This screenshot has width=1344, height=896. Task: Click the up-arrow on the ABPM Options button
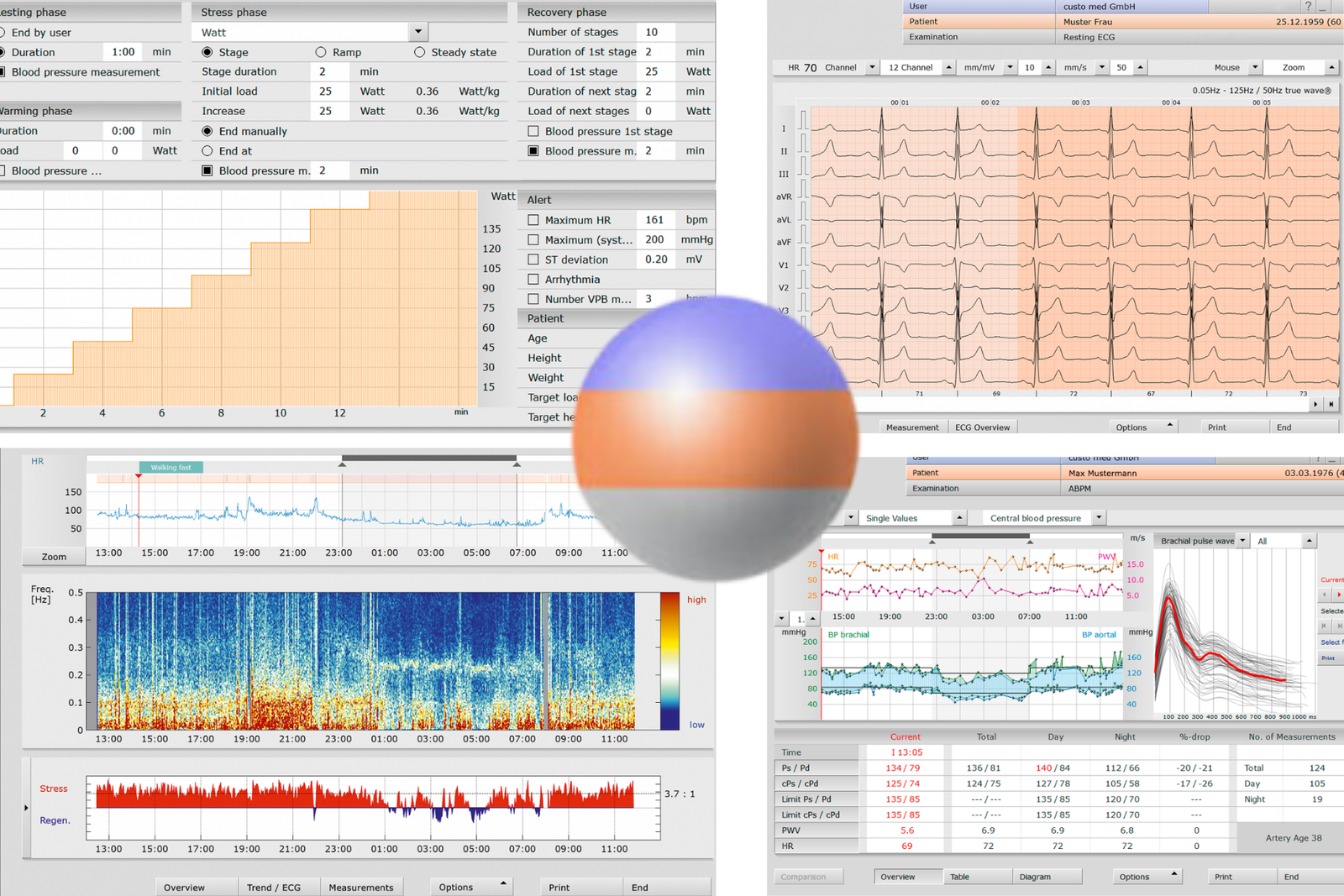[1173, 875]
